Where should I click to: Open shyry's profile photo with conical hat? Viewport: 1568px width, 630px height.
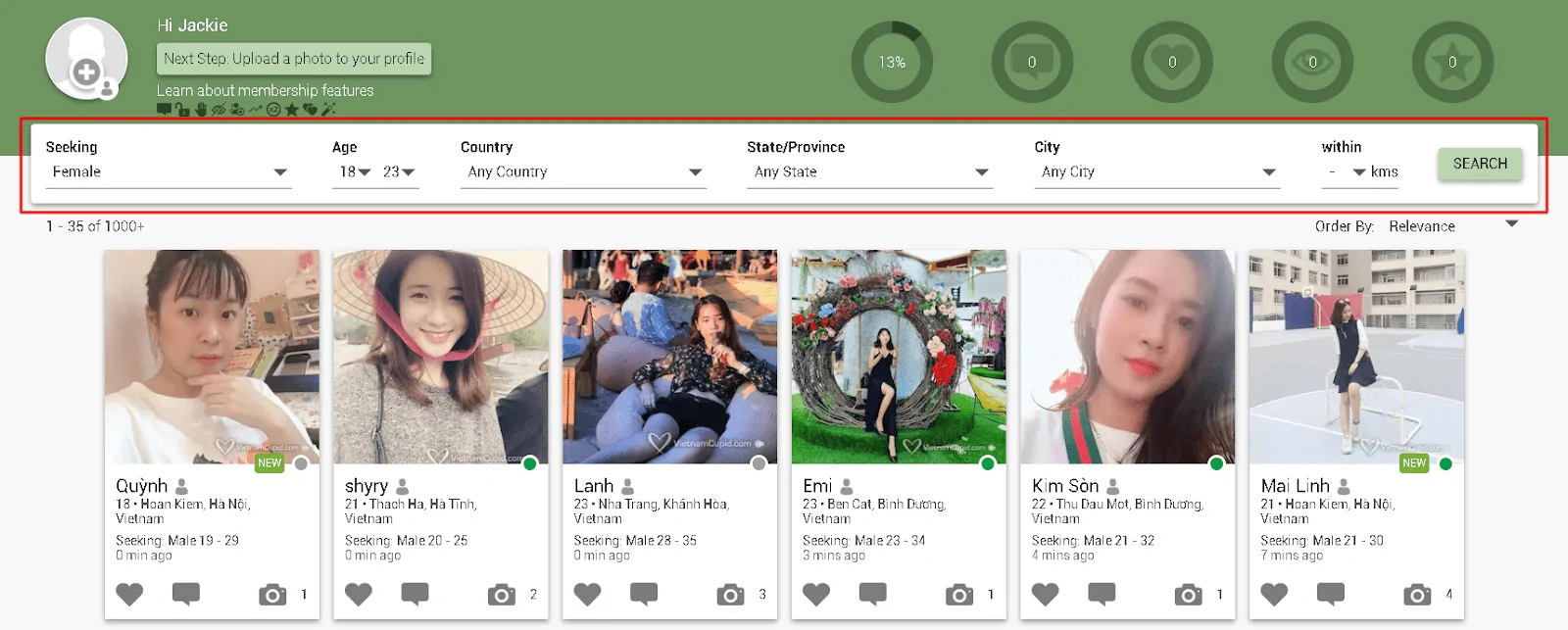click(440, 357)
